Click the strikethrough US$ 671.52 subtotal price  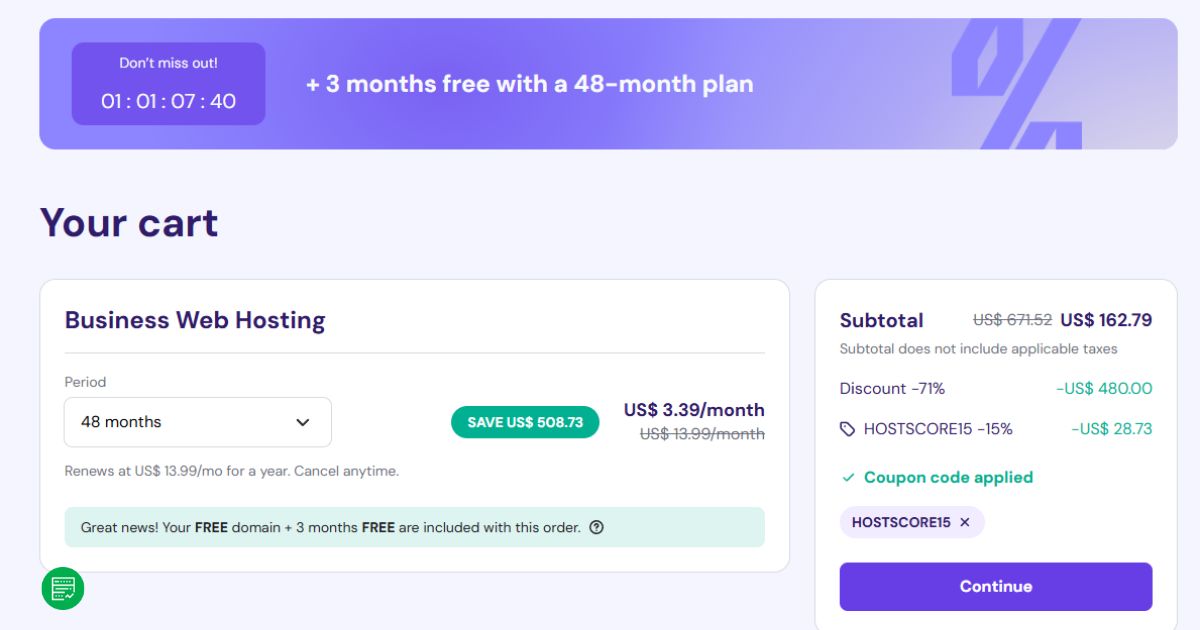(1012, 318)
